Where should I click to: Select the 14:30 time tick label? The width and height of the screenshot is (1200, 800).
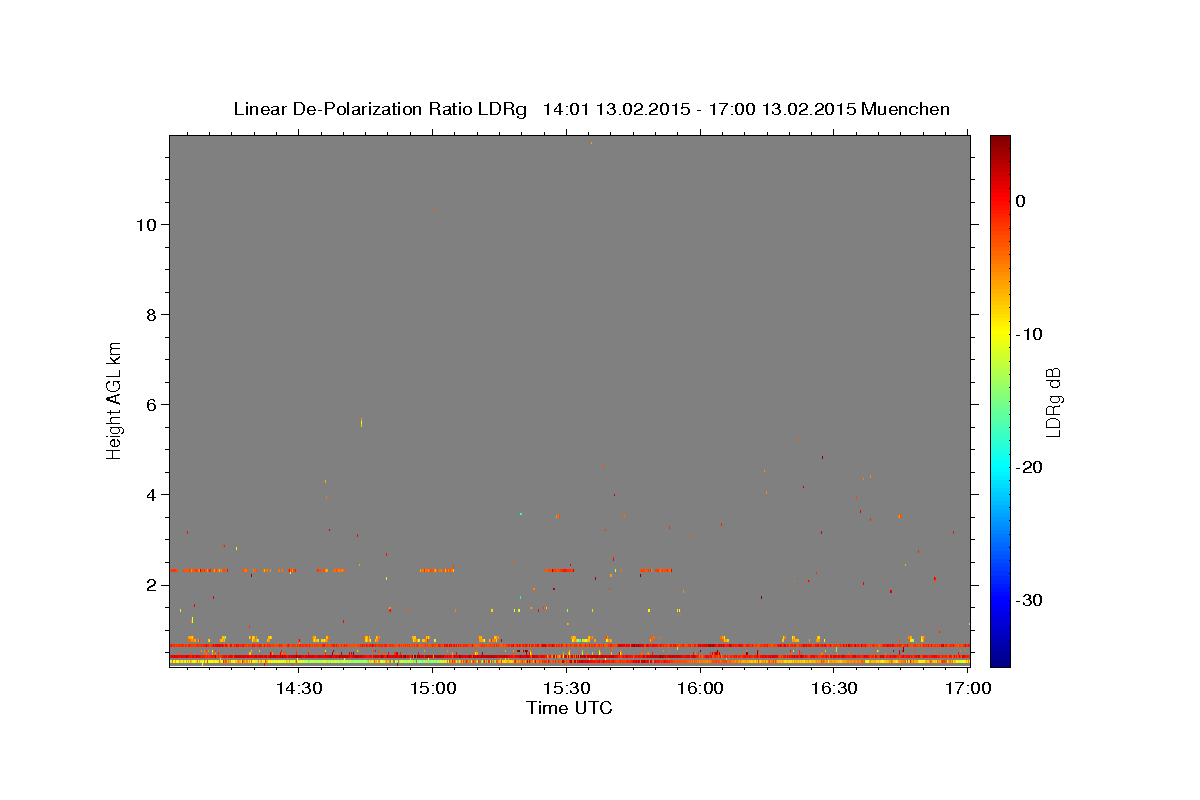coord(298,689)
